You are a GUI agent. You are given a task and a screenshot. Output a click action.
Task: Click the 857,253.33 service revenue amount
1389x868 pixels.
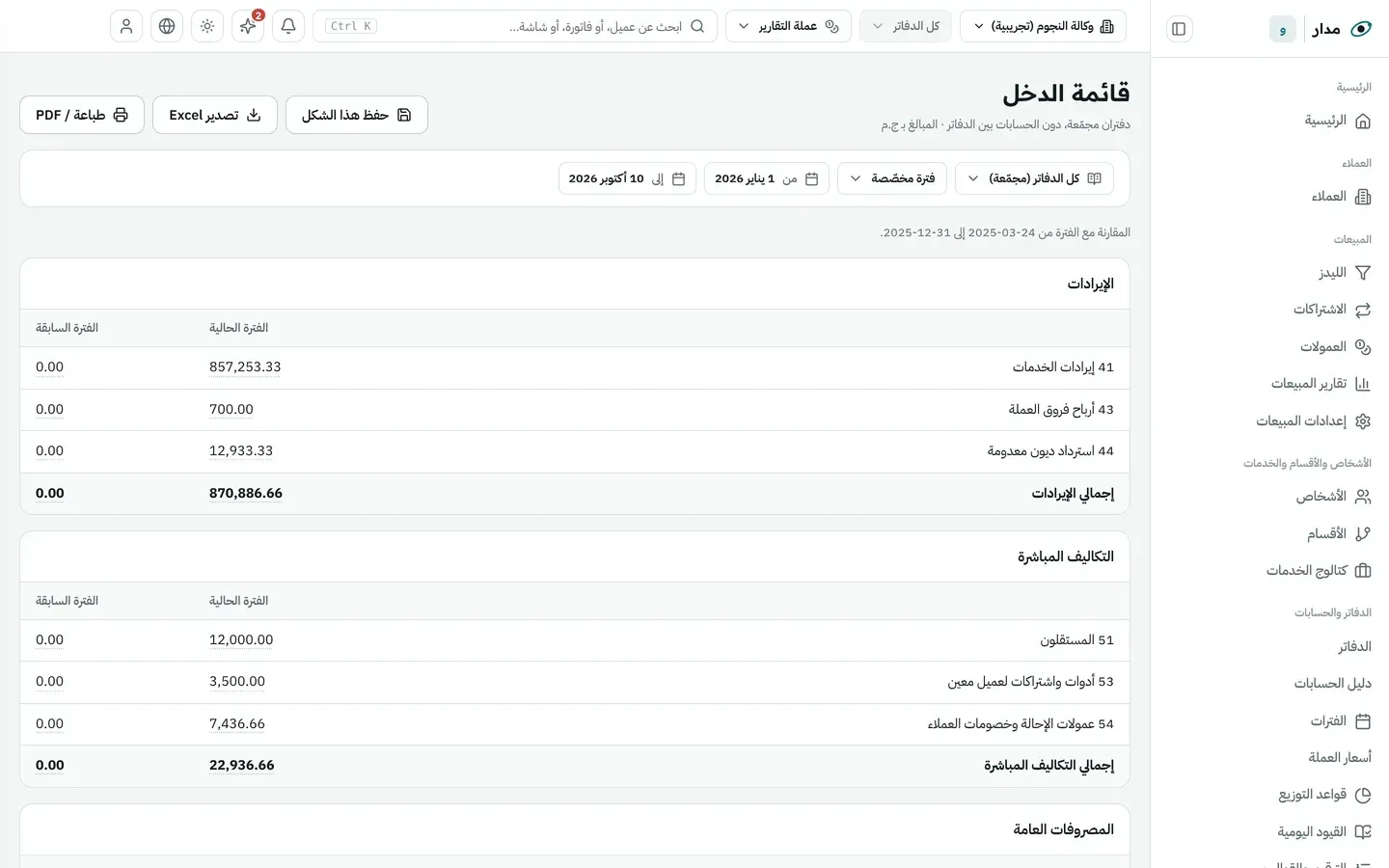245,367
